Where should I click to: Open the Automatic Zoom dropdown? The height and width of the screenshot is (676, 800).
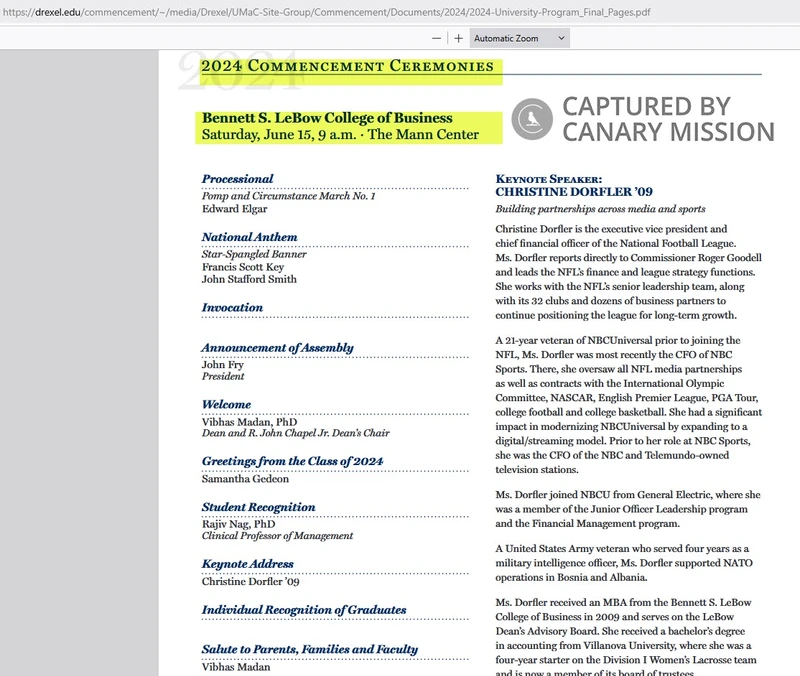[519, 38]
